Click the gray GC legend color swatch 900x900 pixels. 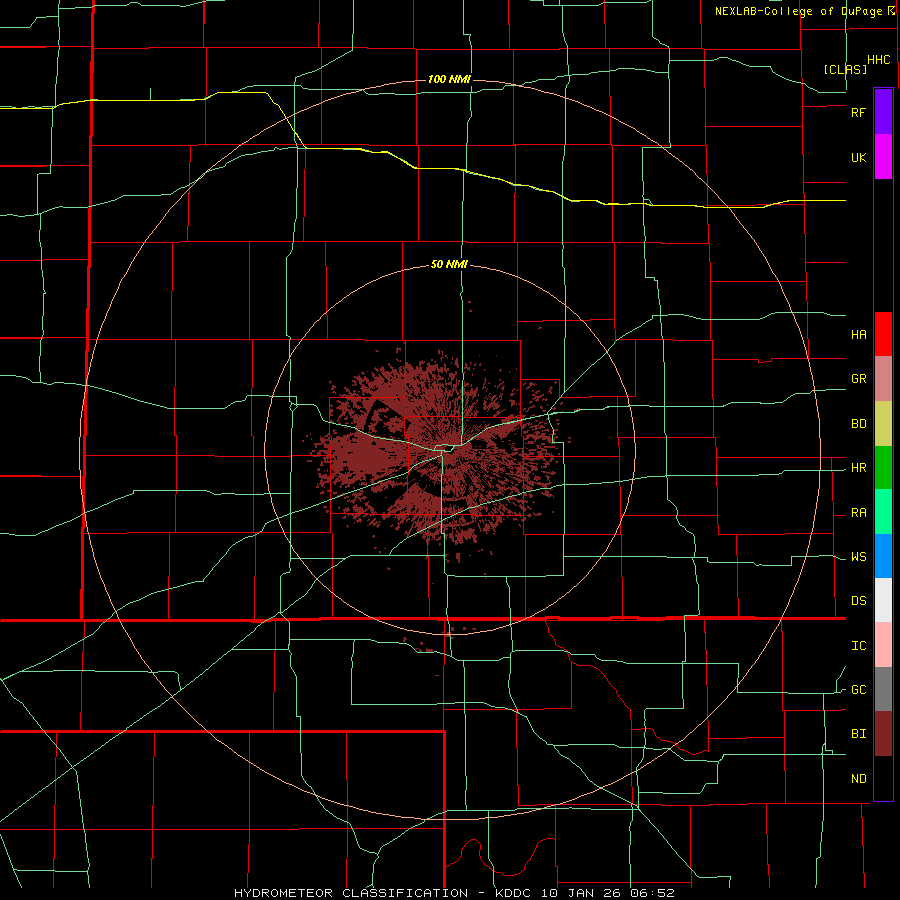[883, 689]
